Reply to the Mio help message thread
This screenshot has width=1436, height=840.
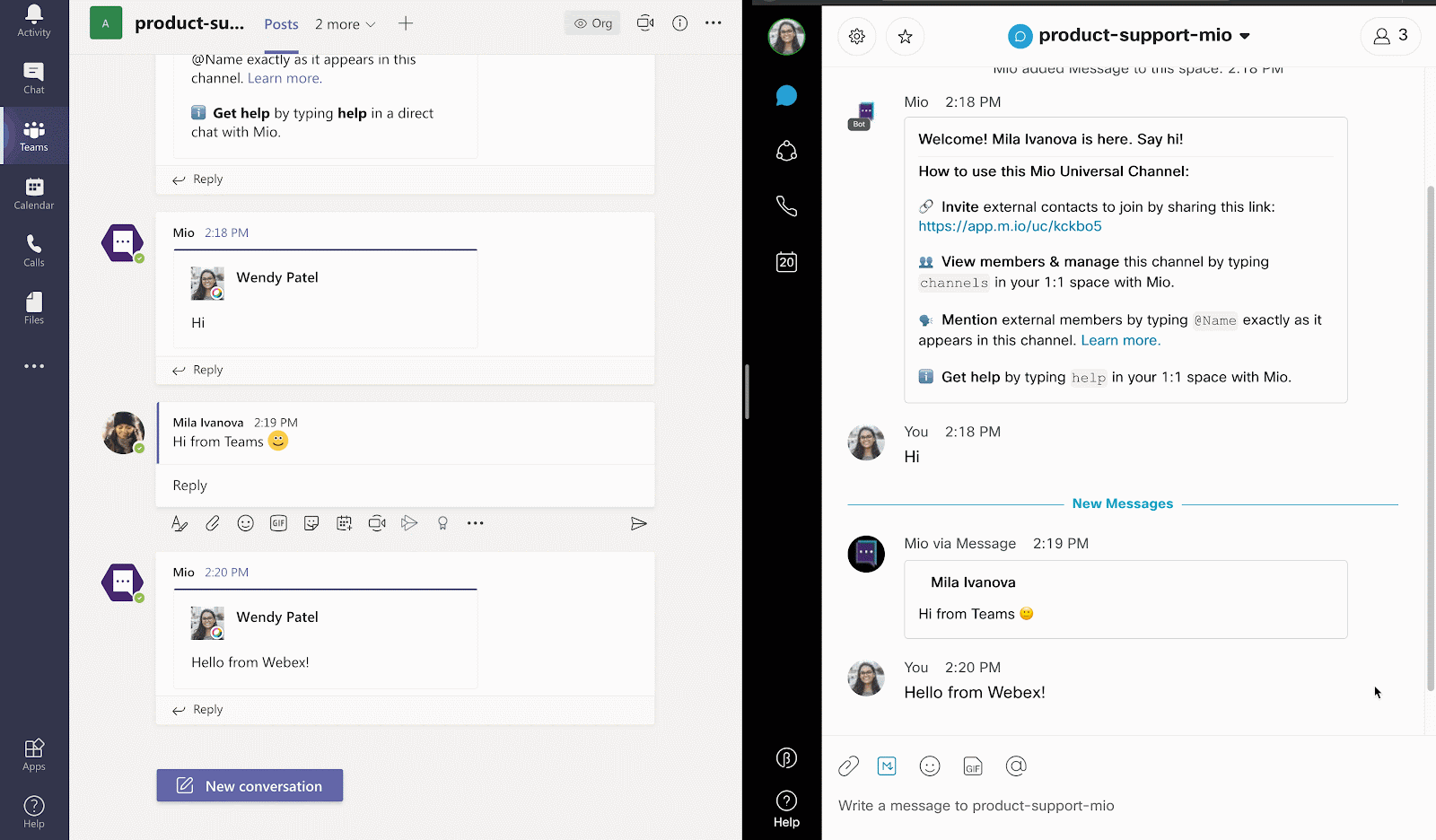point(197,179)
